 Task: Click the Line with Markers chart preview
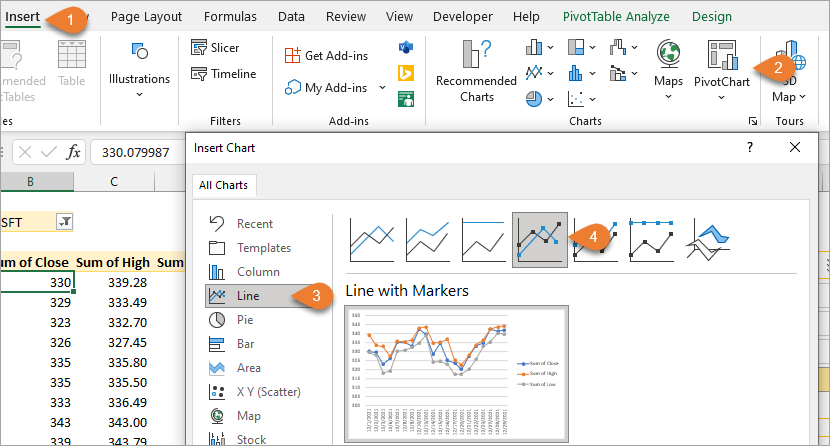(x=456, y=372)
